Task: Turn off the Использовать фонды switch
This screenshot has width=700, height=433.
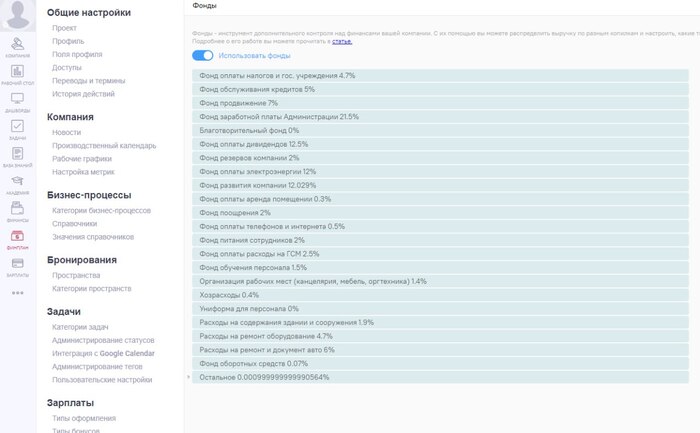Action: 203,55
